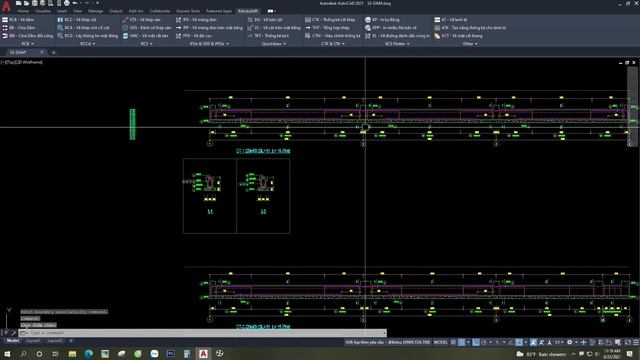The width and height of the screenshot is (640, 360).
Task: Open the workspace switching gear menu
Action: click(570, 342)
